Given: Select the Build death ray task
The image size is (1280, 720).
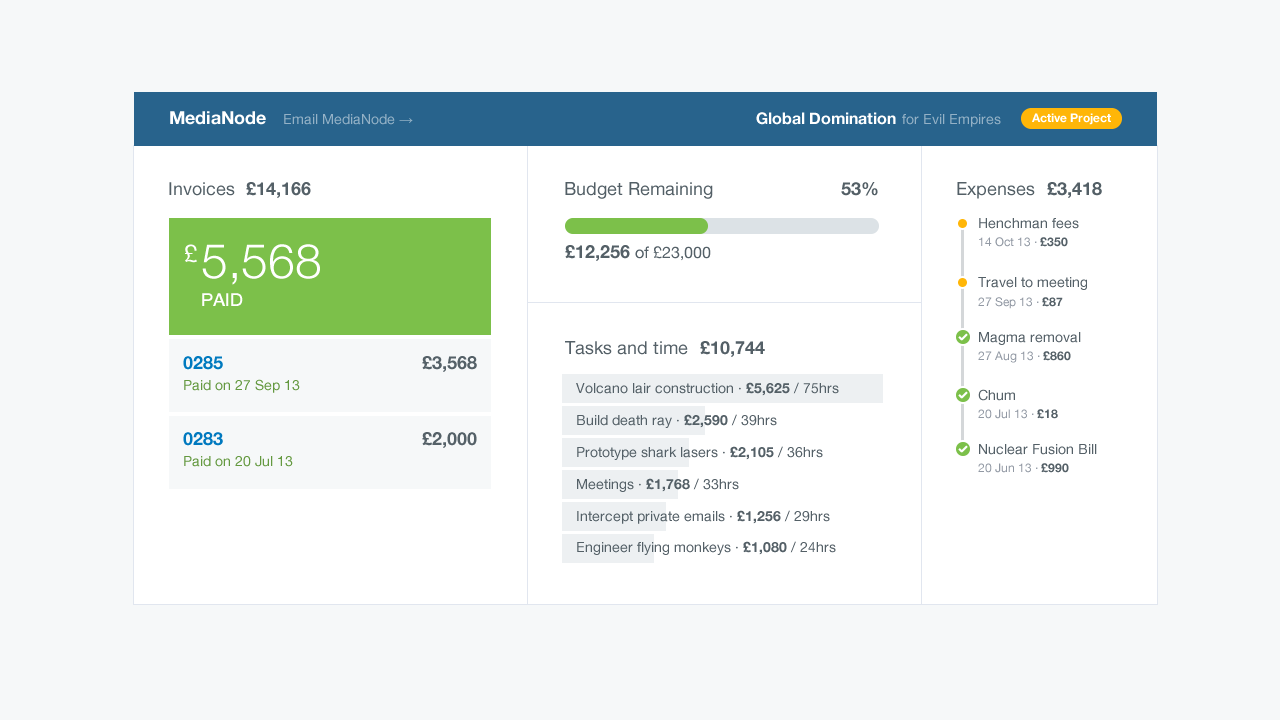Looking at the screenshot, I should pyautogui.click(x=676, y=420).
